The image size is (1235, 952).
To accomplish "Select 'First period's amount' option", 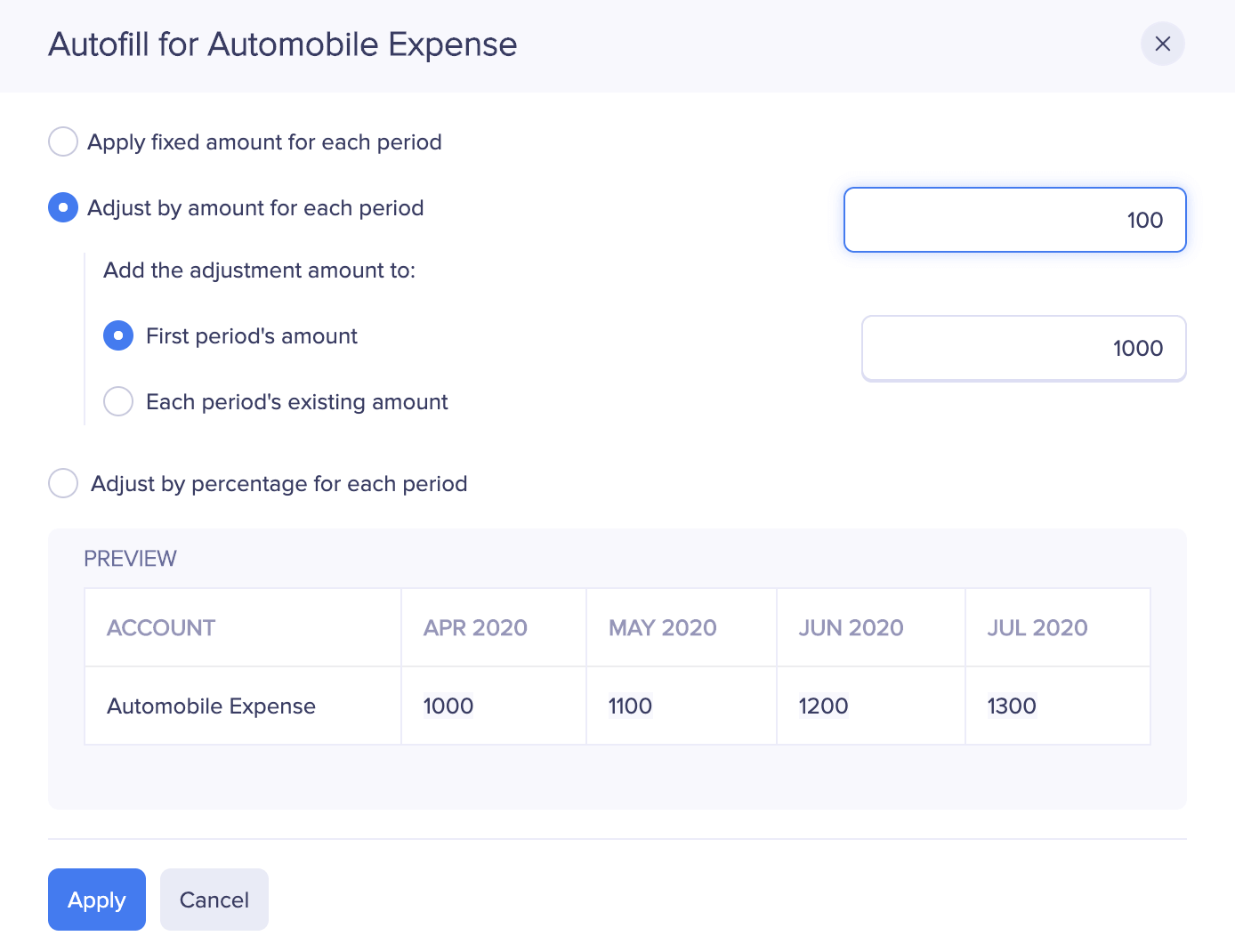I will click(118, 335).
